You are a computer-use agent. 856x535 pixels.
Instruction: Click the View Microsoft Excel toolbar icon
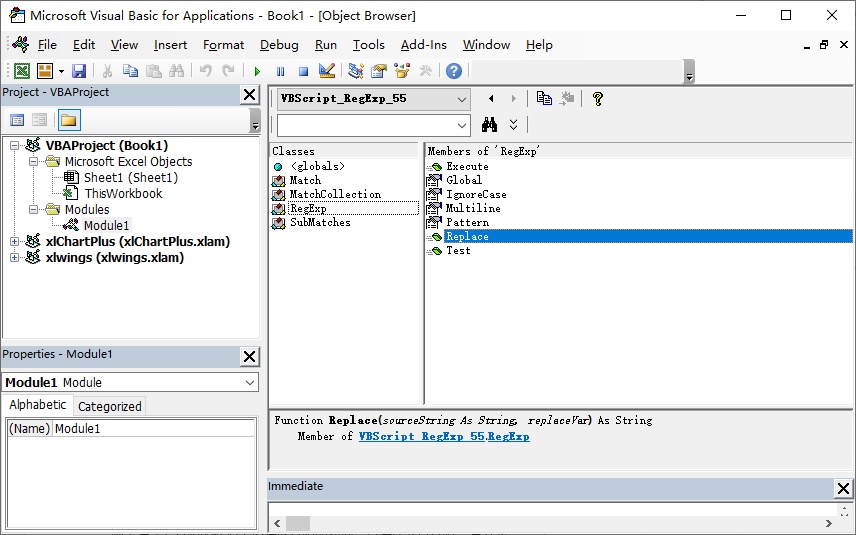click(22, 71)
